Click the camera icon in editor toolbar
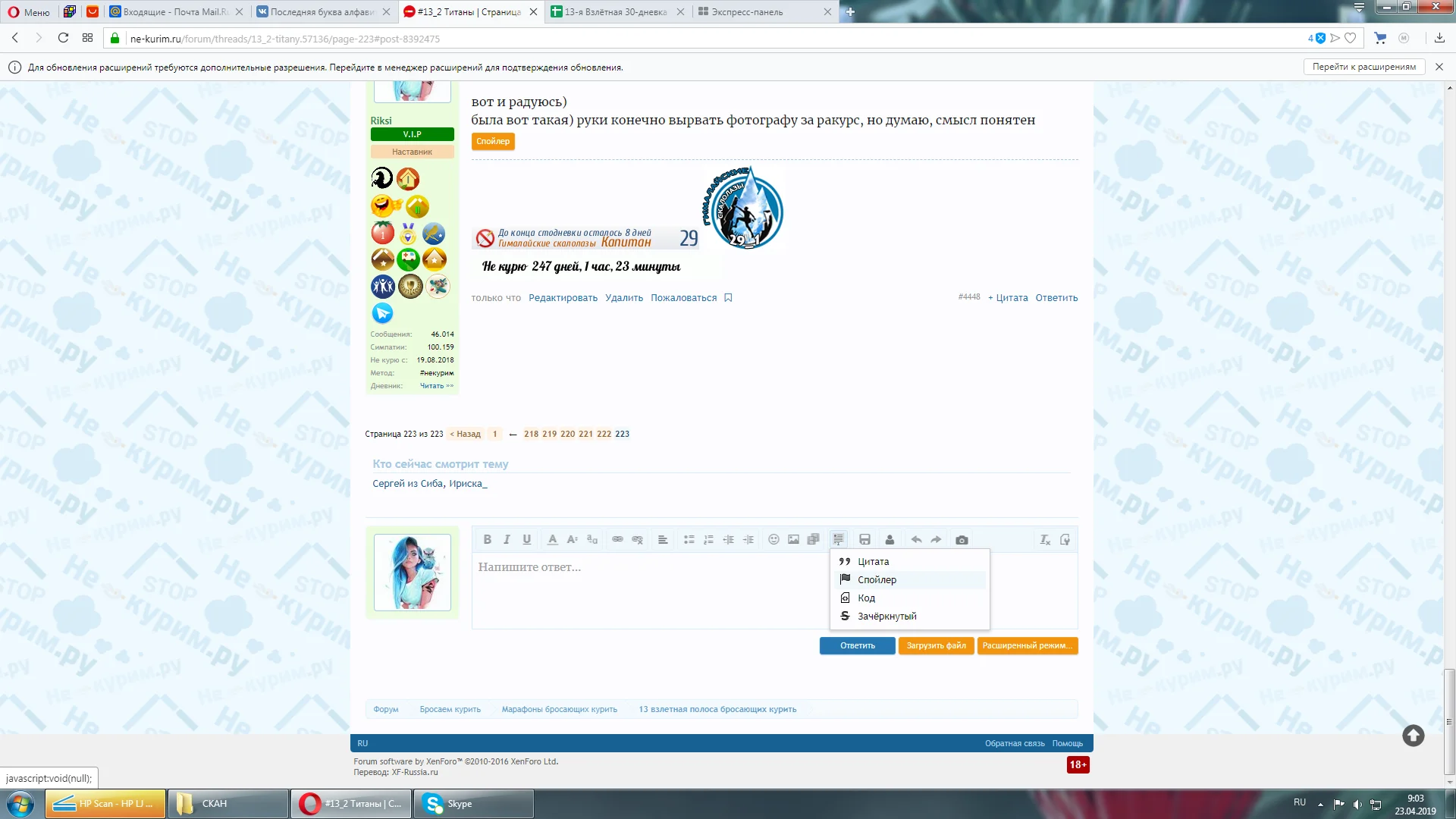Screen dimensions: 1456x819 [962, 540]
